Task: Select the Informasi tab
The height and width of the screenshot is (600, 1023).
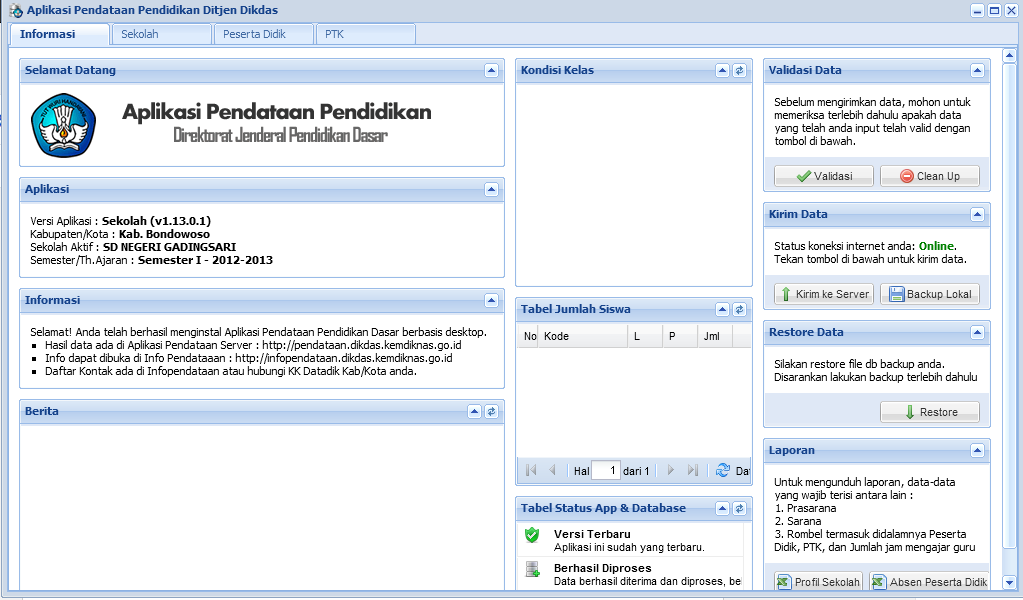Action: [x=59, y=34]
